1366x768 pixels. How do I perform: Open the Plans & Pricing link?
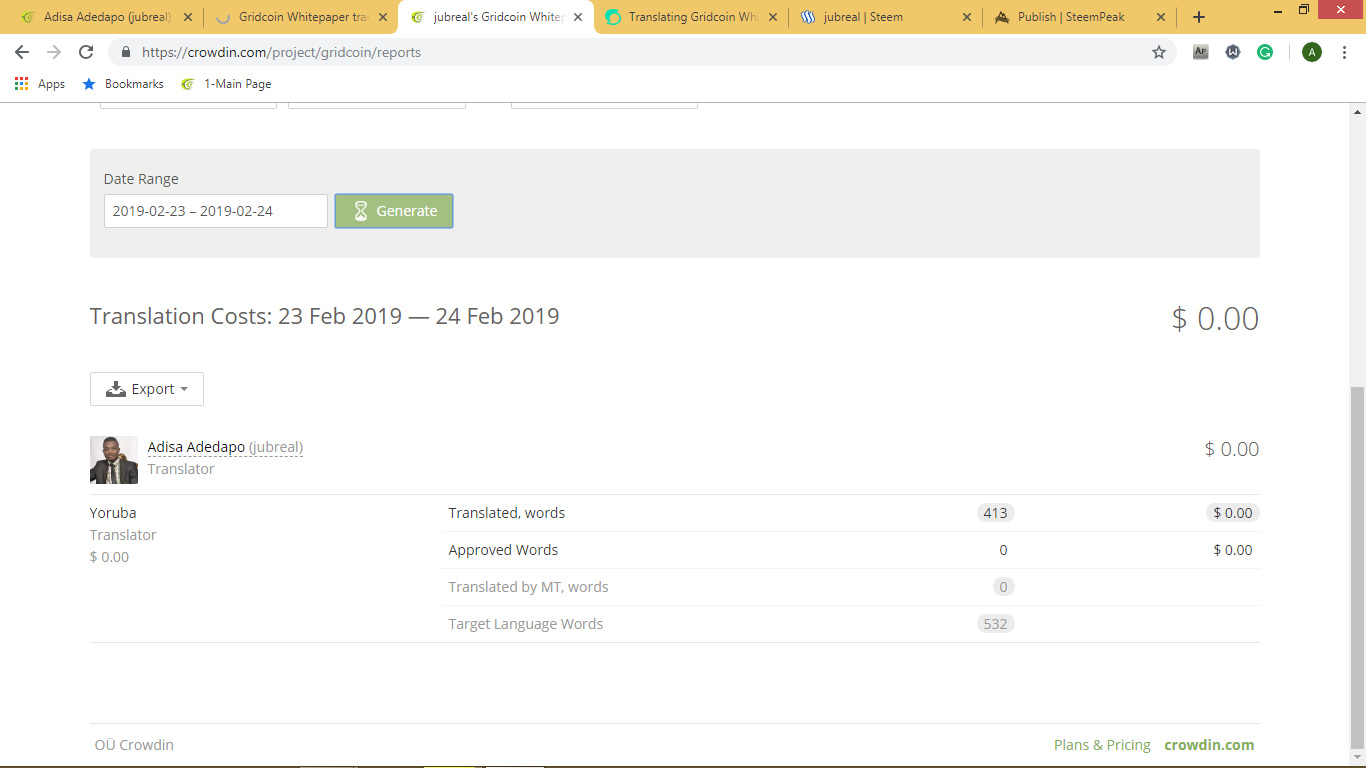[1102, 745]
